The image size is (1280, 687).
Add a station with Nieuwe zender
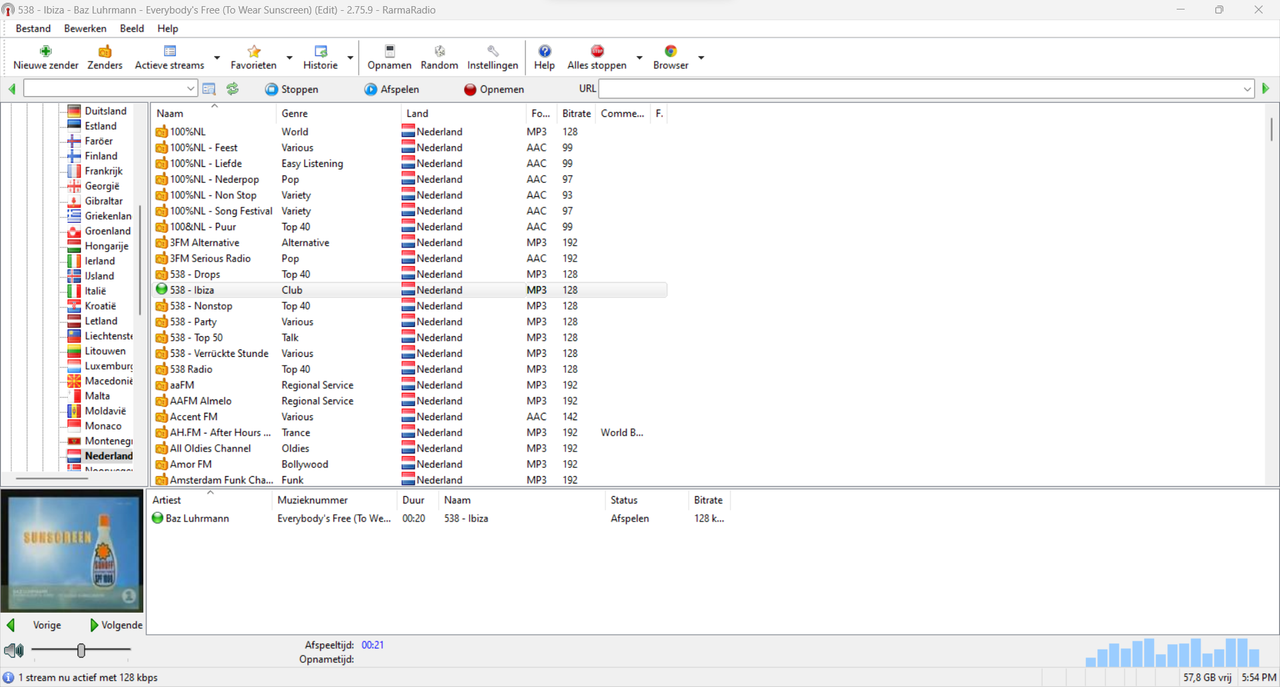(x=46, y=58)
